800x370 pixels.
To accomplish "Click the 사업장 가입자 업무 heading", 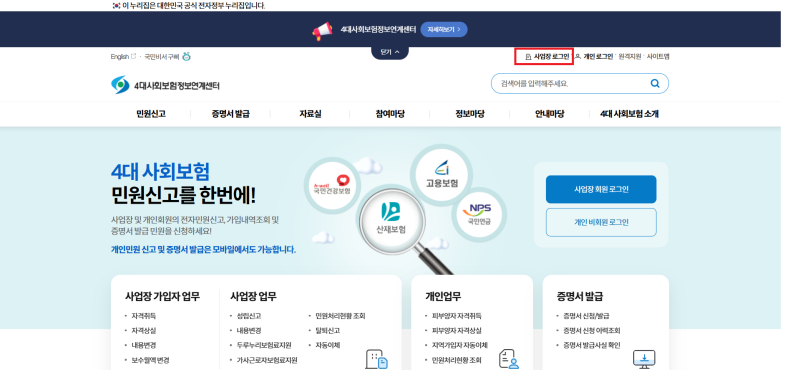I will coord(162,297).
